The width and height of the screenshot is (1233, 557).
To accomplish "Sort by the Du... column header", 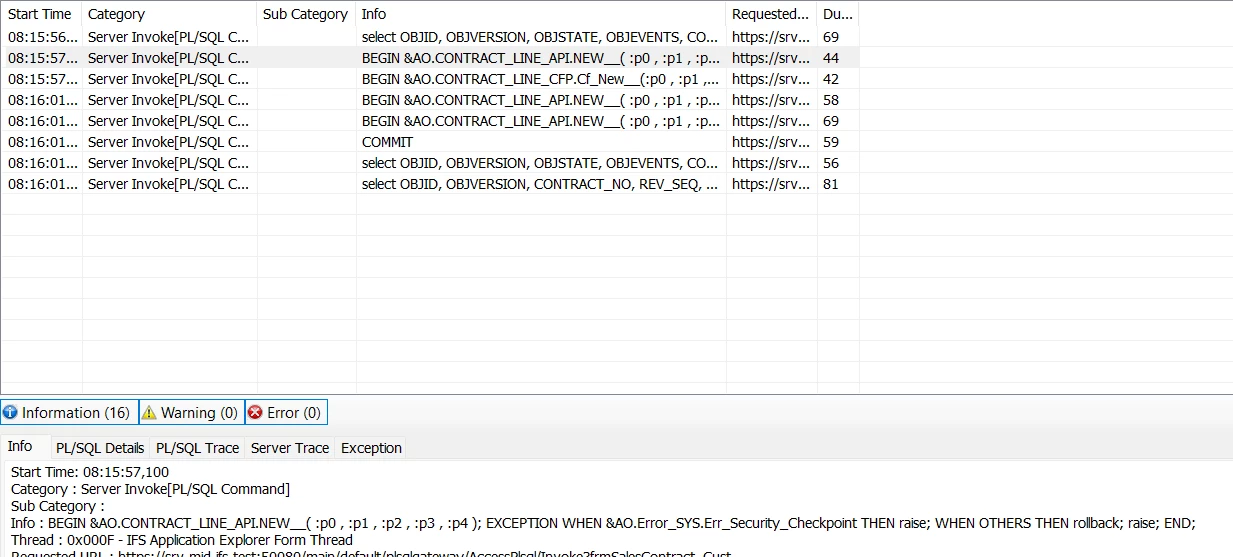I will 838,14.
